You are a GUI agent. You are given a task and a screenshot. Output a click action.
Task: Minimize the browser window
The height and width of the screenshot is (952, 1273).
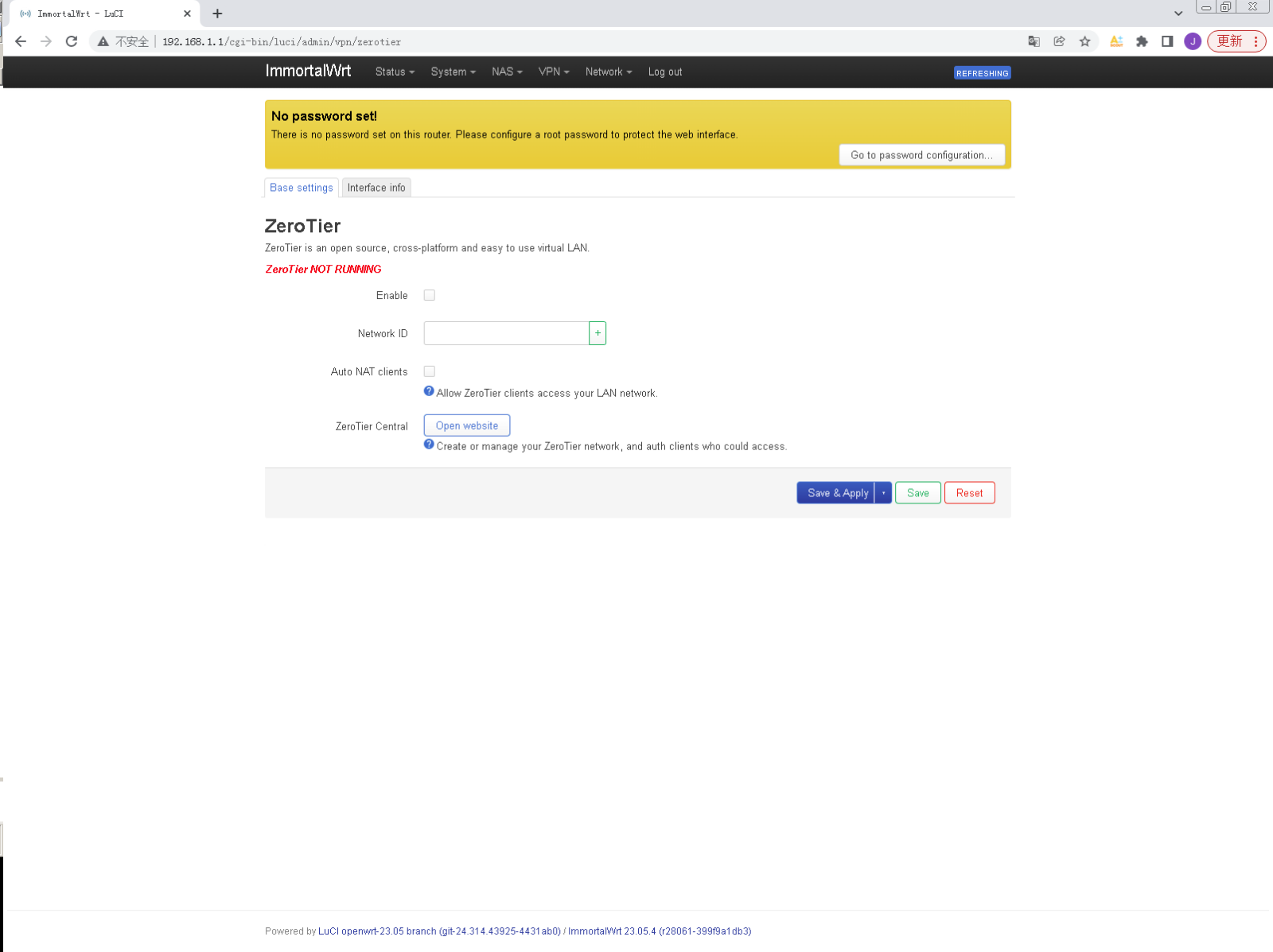pos(1206,6)
